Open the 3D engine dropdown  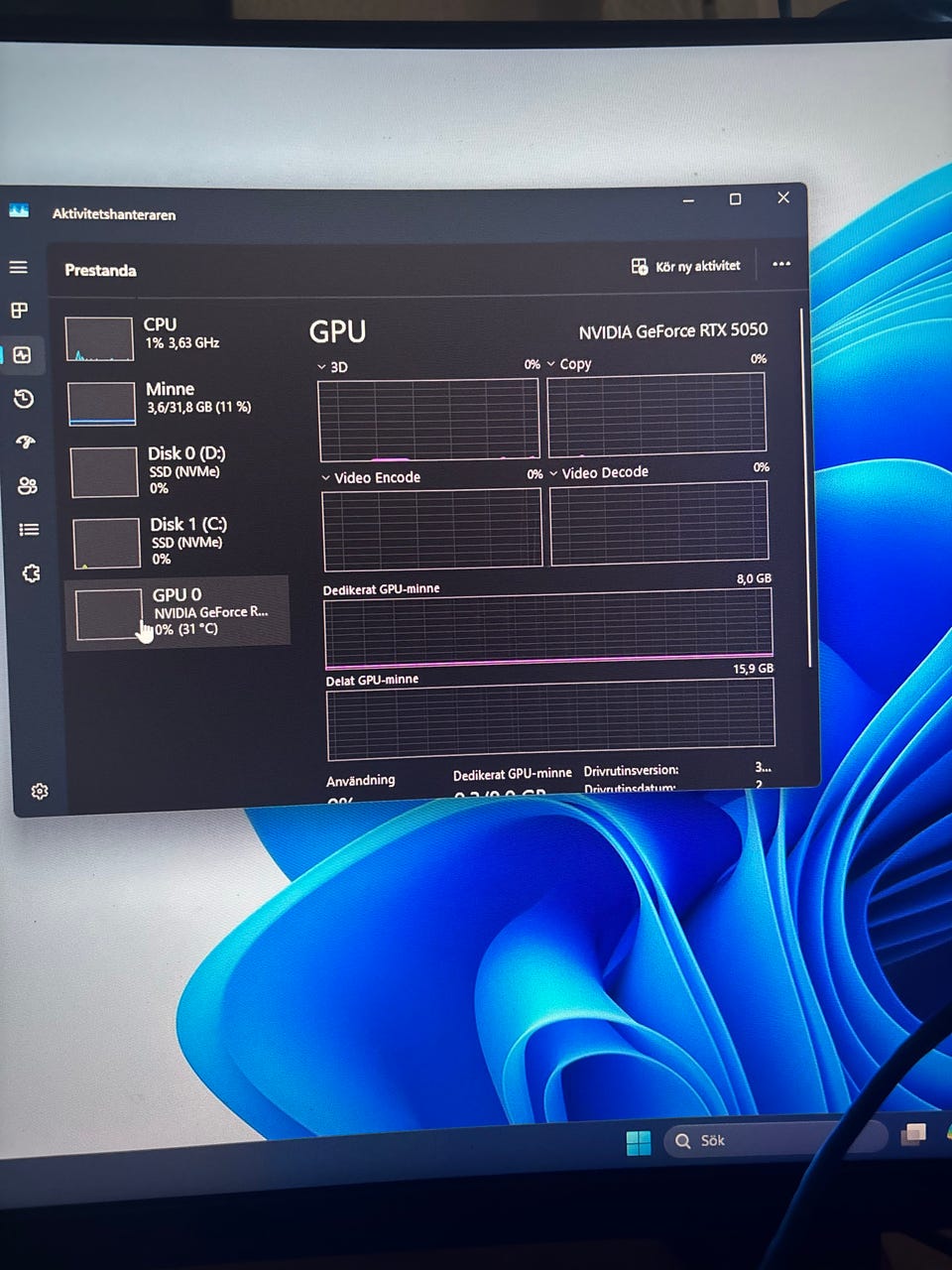[332, 367]
